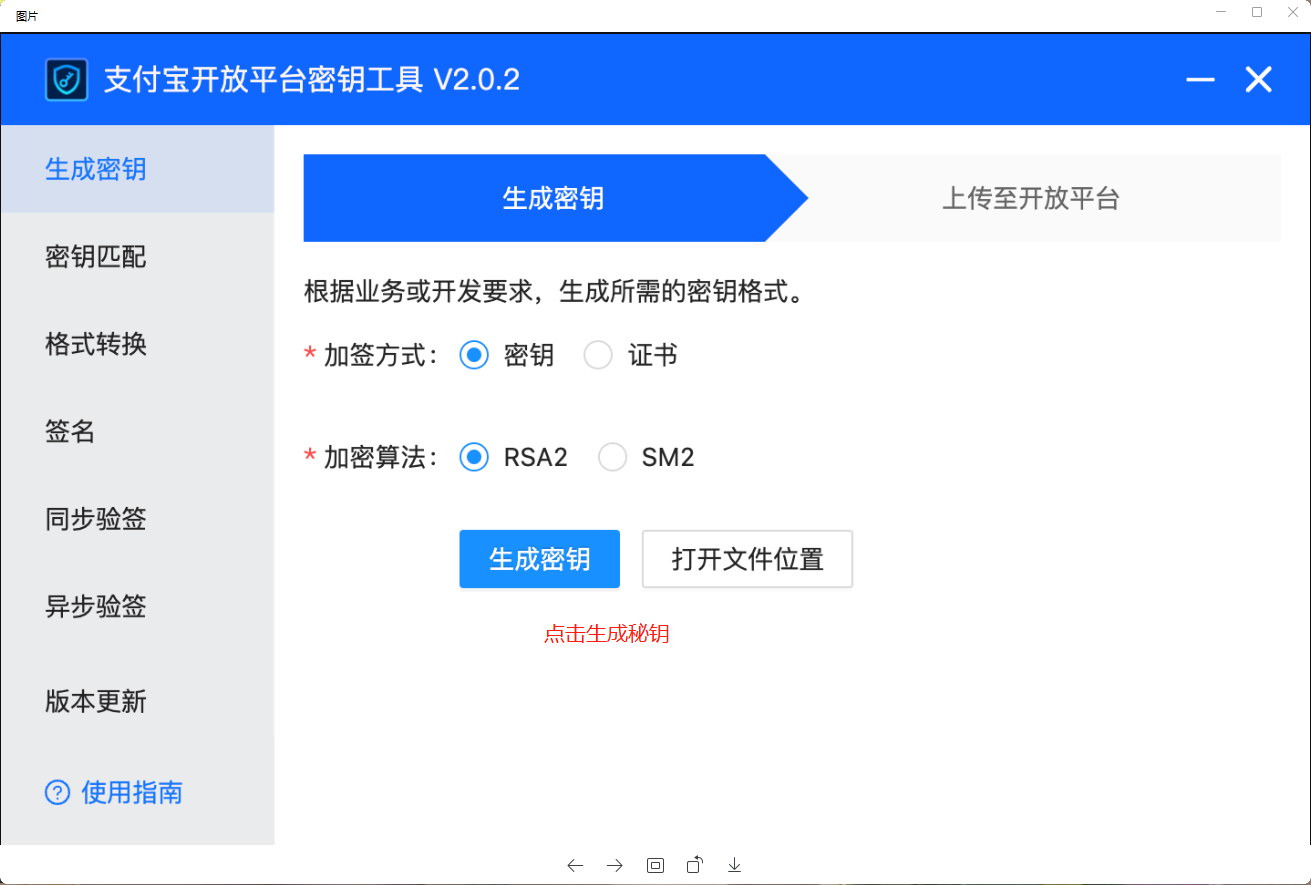Open 生成密钥 in the sidebar
This screenshot has width=1311, height=885.
tap(137, 169)
